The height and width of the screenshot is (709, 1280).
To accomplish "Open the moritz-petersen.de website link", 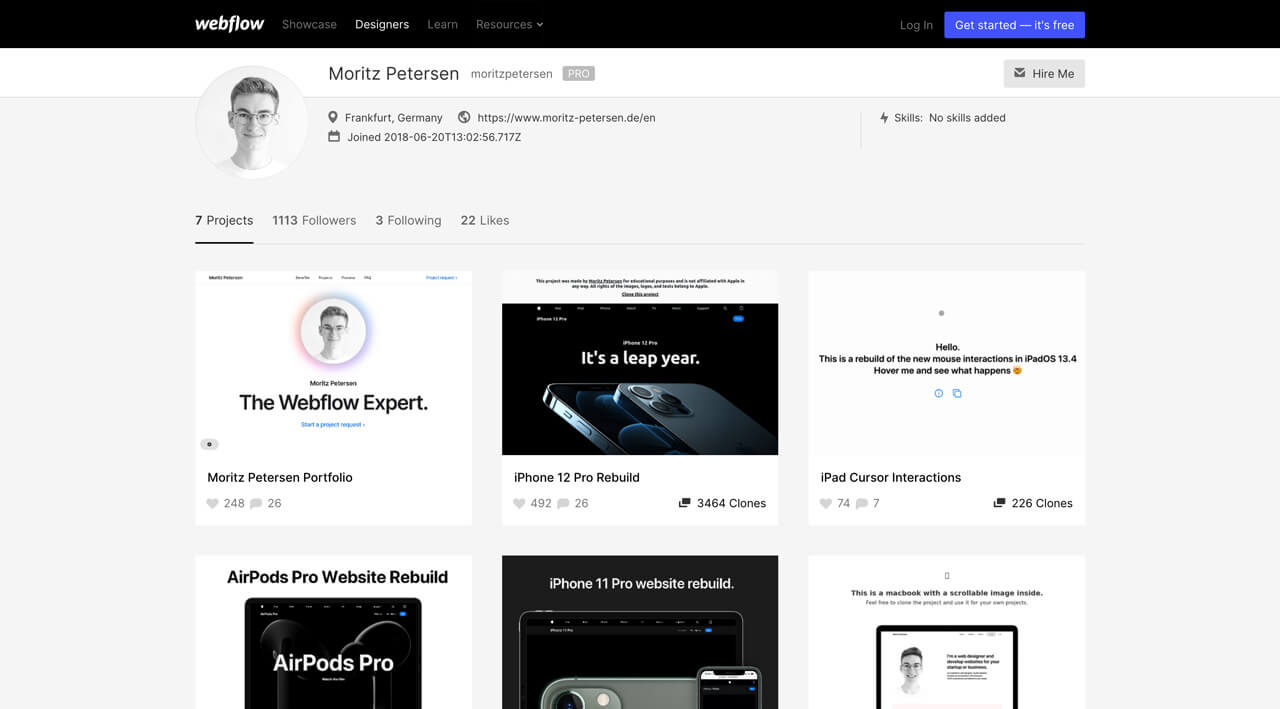I will (x=566, y=117).
